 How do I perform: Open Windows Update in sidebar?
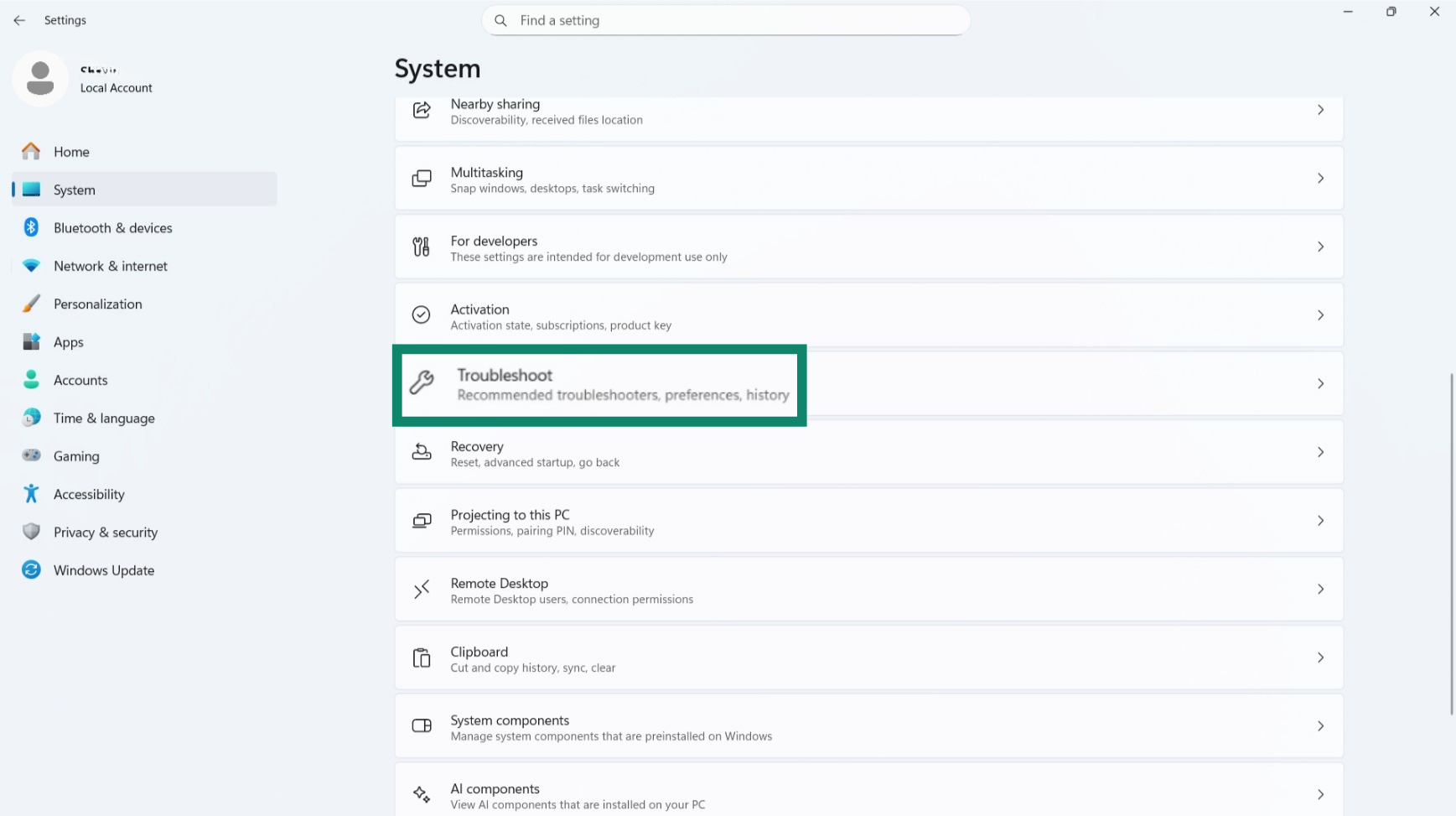103,570
